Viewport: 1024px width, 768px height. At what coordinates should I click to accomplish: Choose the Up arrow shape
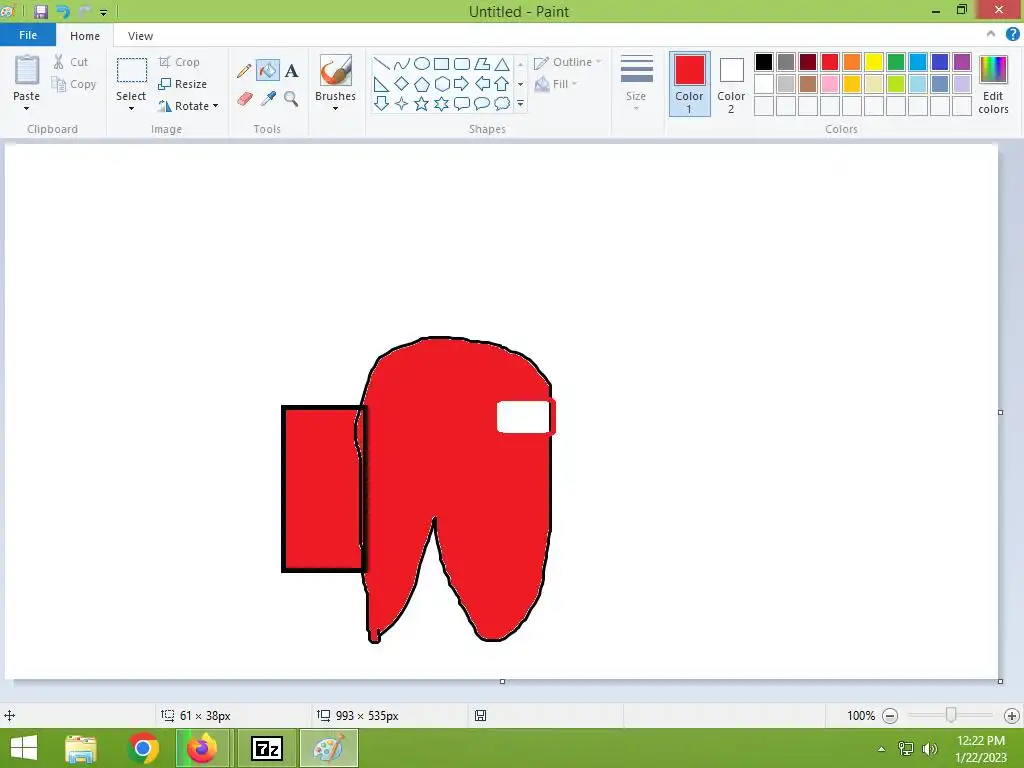(502, 84)
